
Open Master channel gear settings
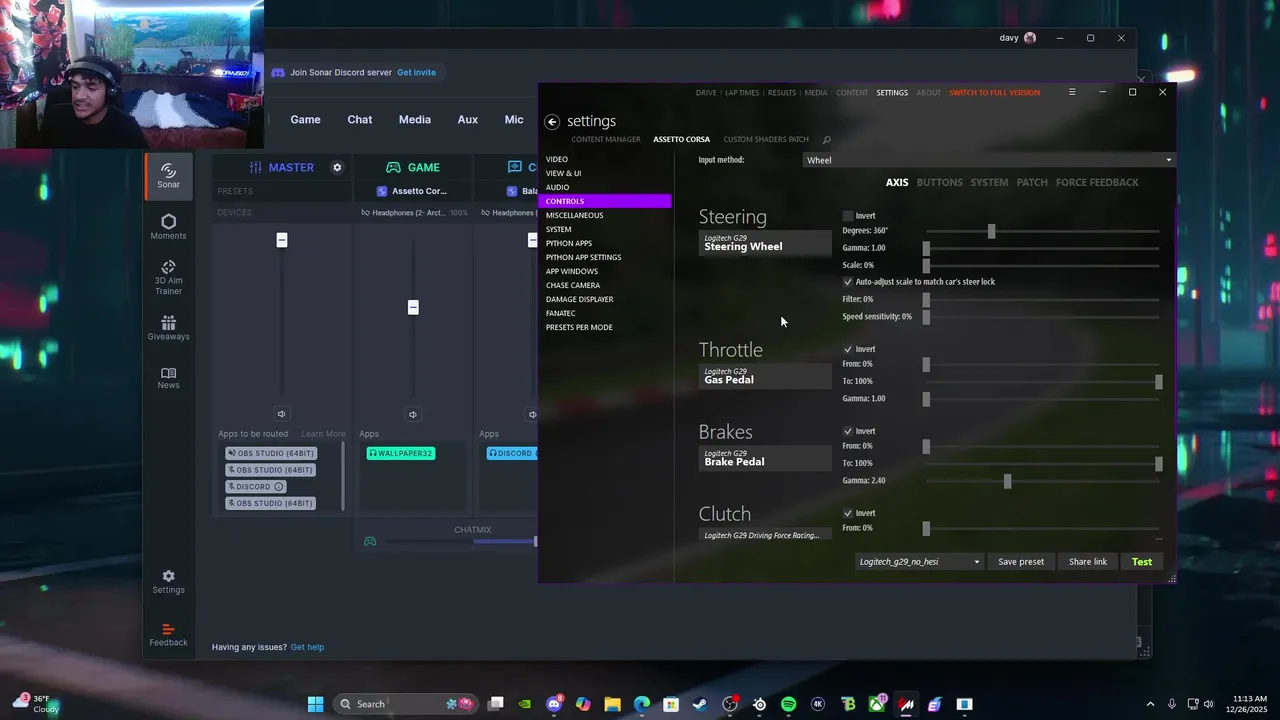pos(337,167)
